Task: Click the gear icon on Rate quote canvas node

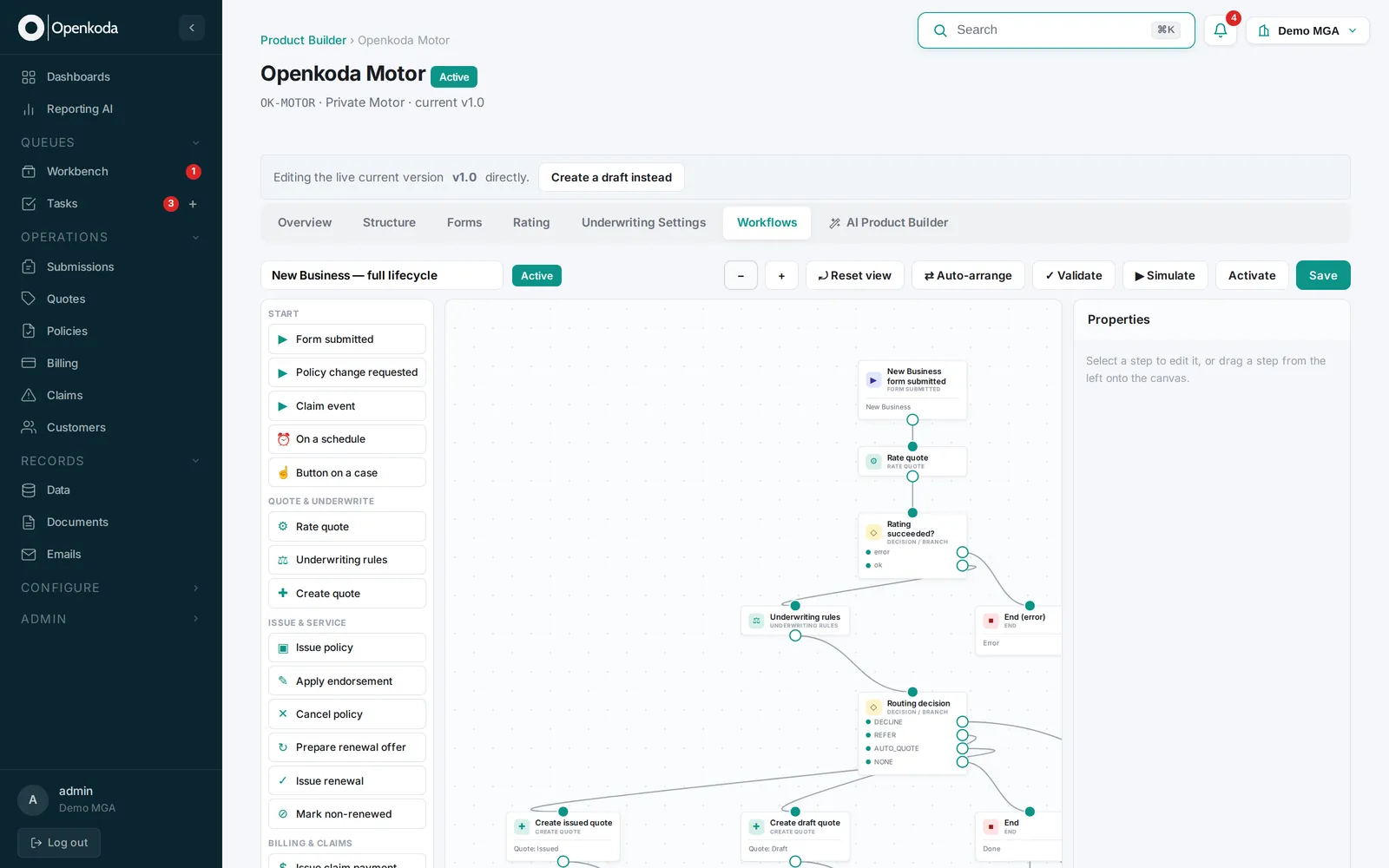Action: tap(873, 462)
